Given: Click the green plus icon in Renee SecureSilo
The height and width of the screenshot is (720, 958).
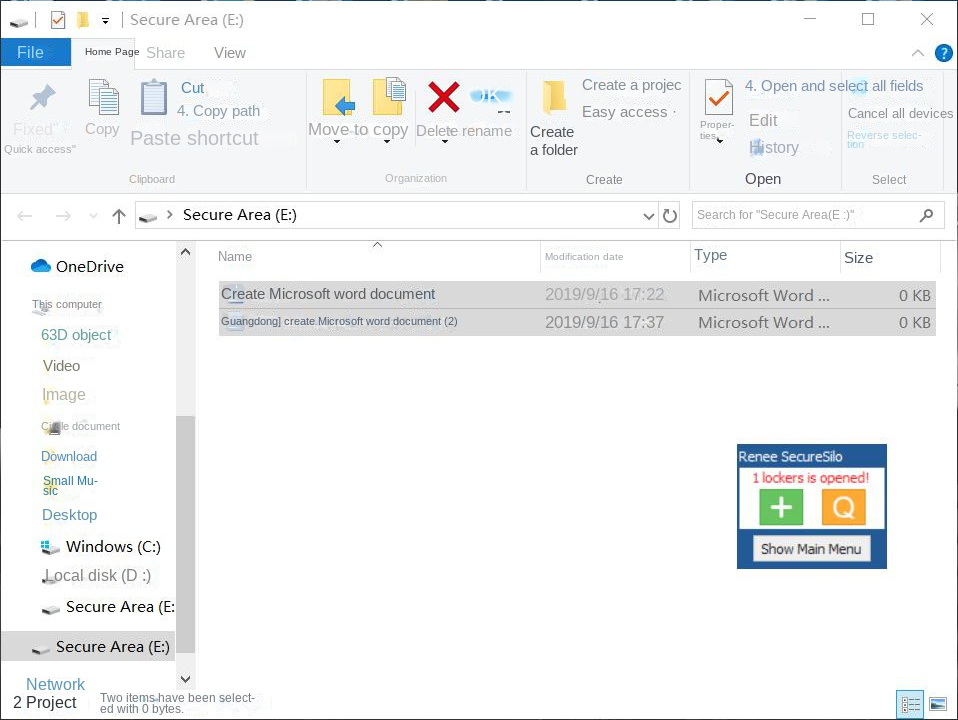Looking at the screenshot, I should (781, 508).
